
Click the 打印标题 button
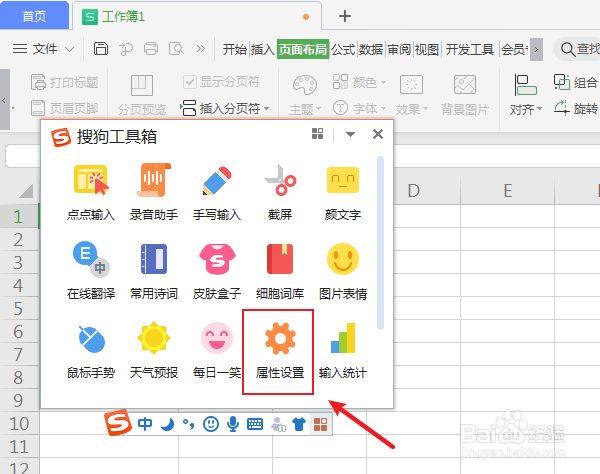coord(65,82)
